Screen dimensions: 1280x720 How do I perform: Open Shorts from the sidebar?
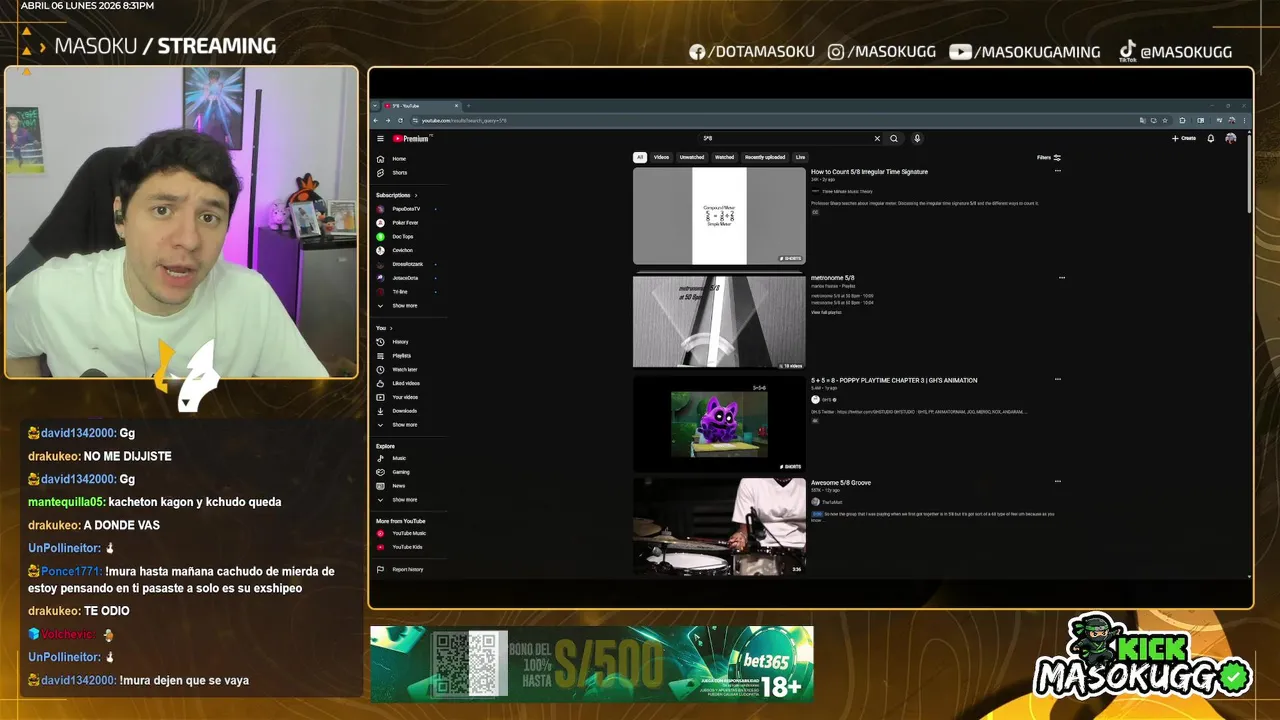(399, 173)
